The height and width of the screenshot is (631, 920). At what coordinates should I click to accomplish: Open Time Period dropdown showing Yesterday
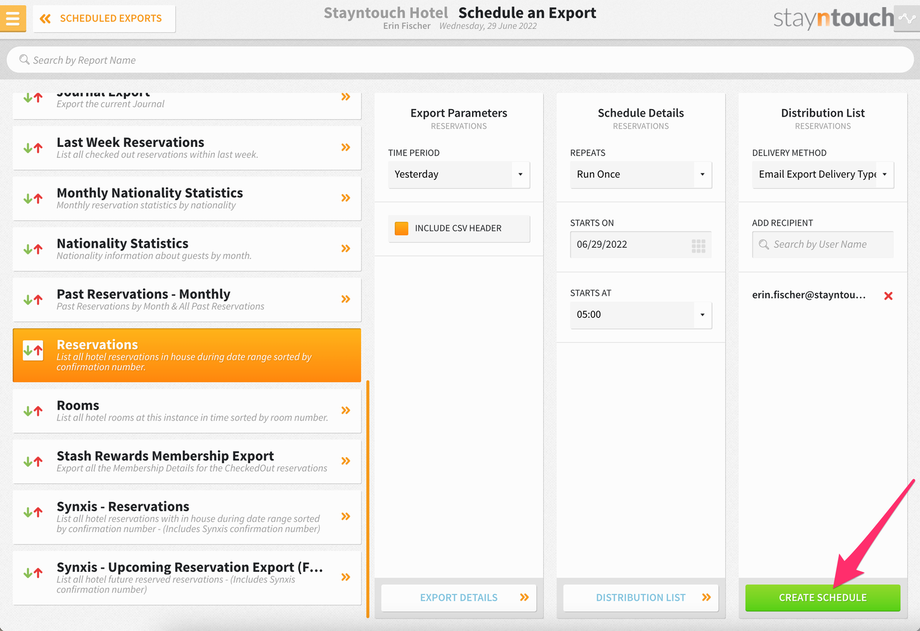[x=459, y=174]
